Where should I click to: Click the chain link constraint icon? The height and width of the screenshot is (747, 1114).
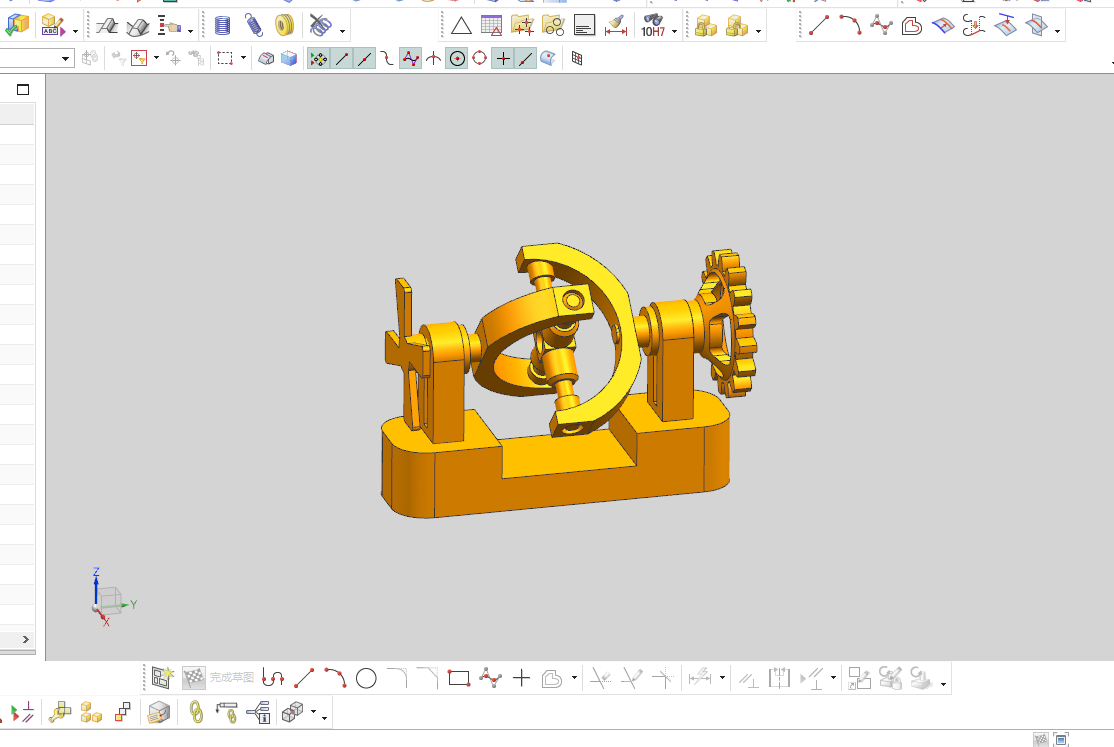(196, 712)
